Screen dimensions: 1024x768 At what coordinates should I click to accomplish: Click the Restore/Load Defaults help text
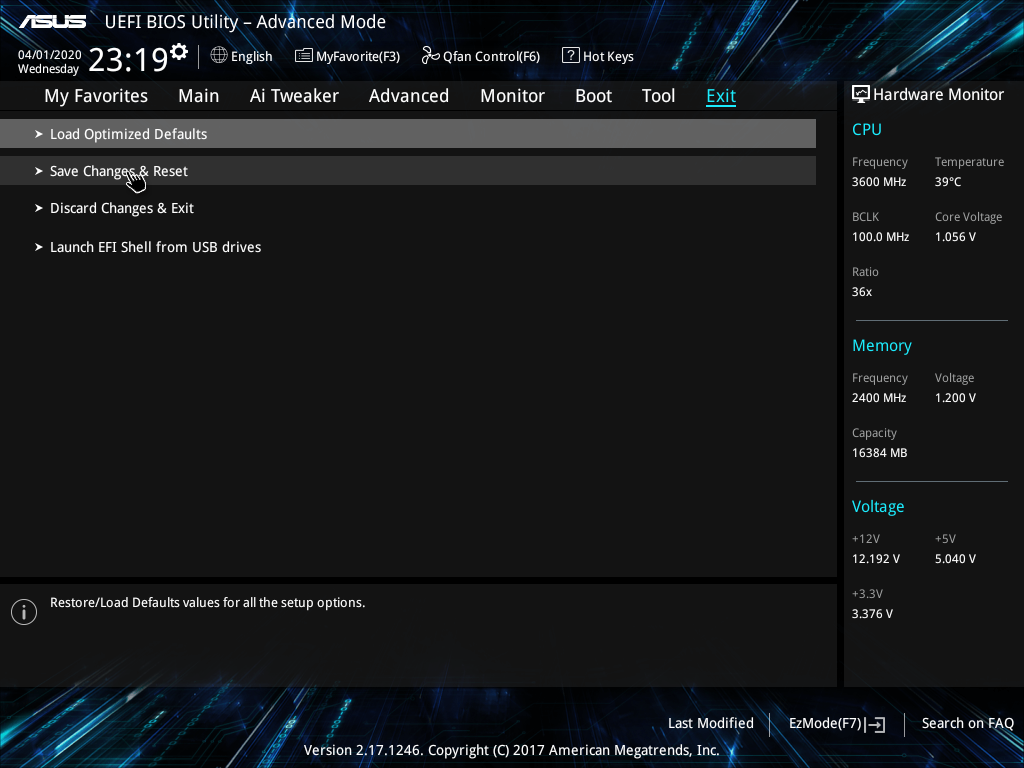point(208,603)
